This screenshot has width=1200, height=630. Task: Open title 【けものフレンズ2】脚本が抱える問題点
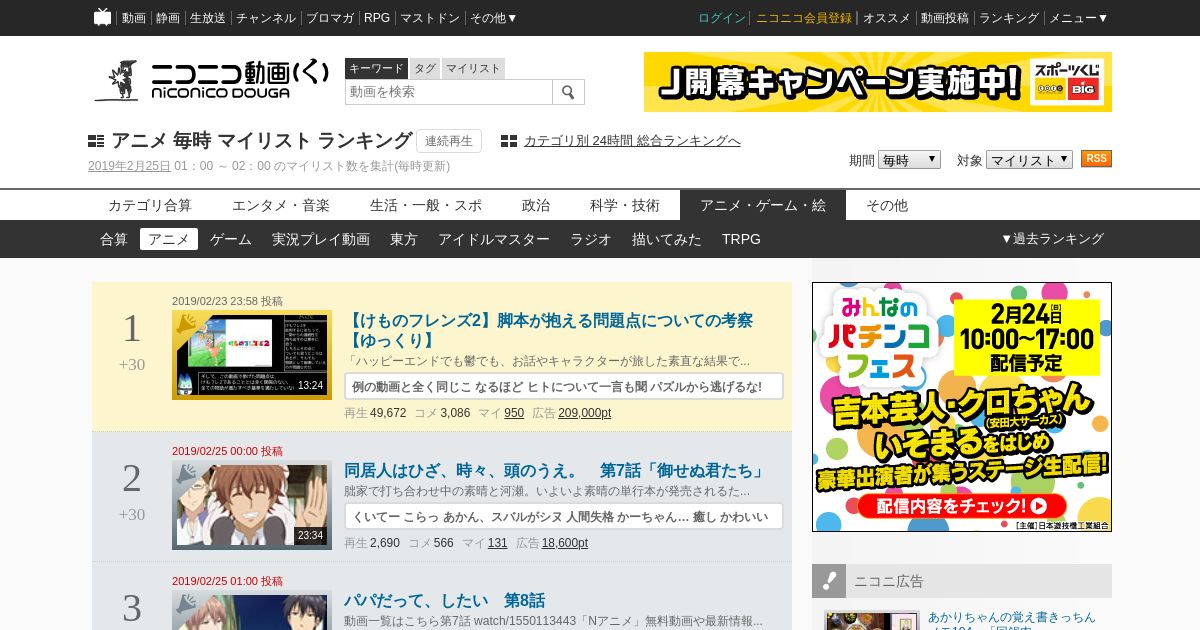point(549,331)
